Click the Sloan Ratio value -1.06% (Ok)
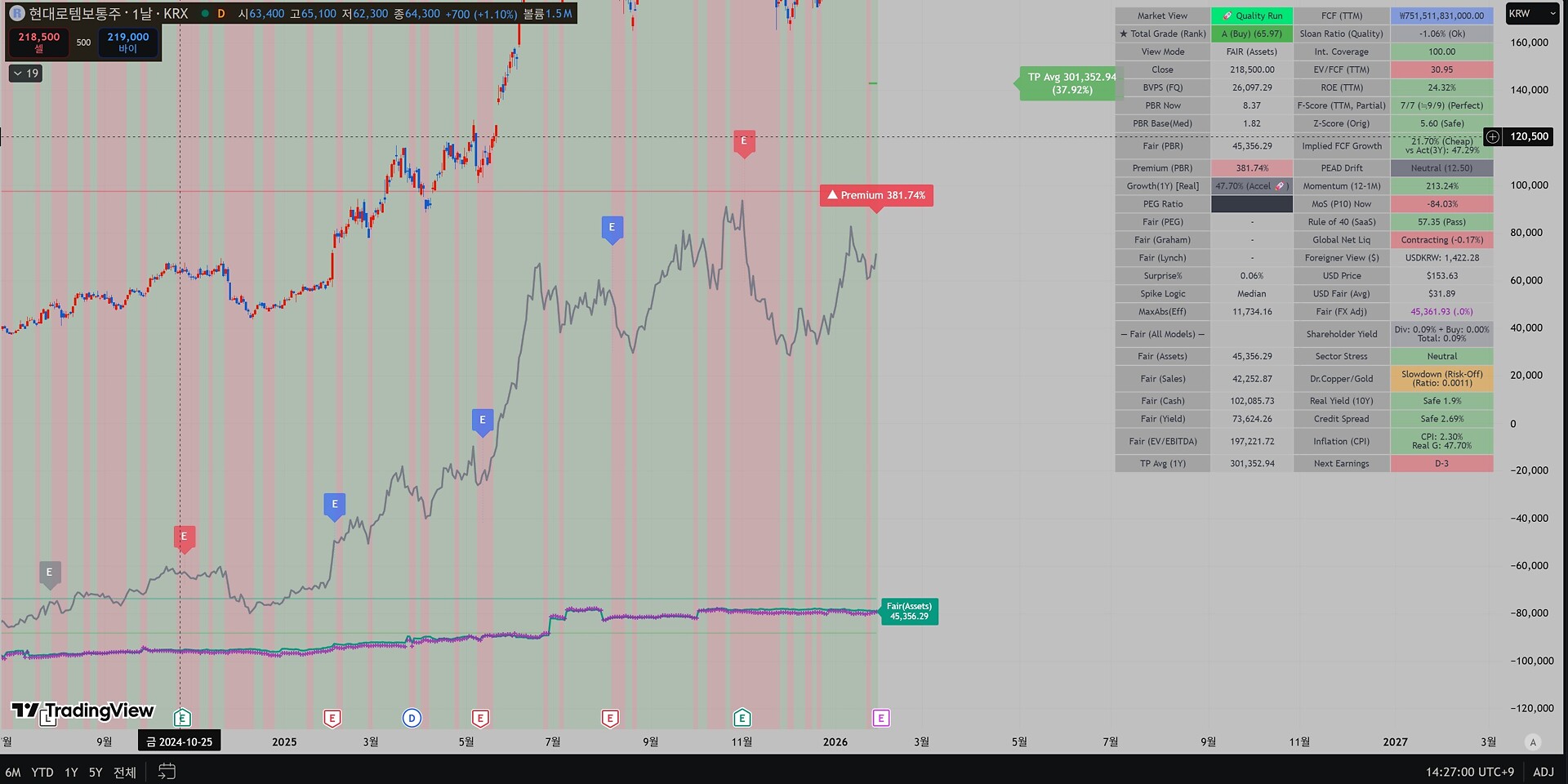Screen dimensions: 1568x784 1442,33
